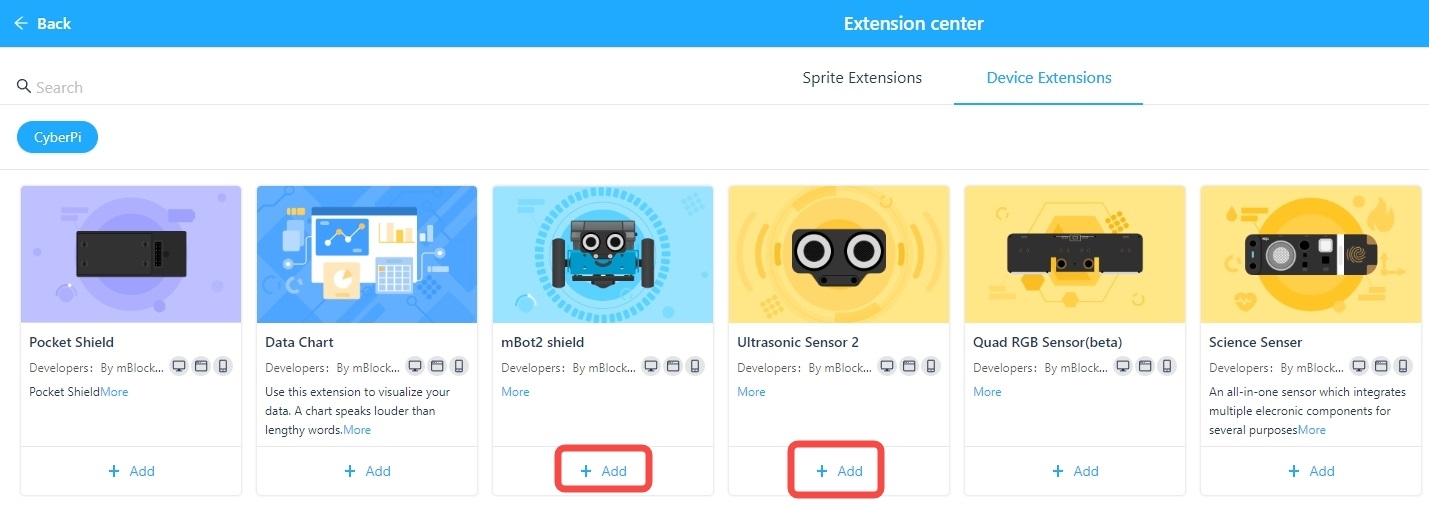Click the search magnifier icon

(24, 87)
